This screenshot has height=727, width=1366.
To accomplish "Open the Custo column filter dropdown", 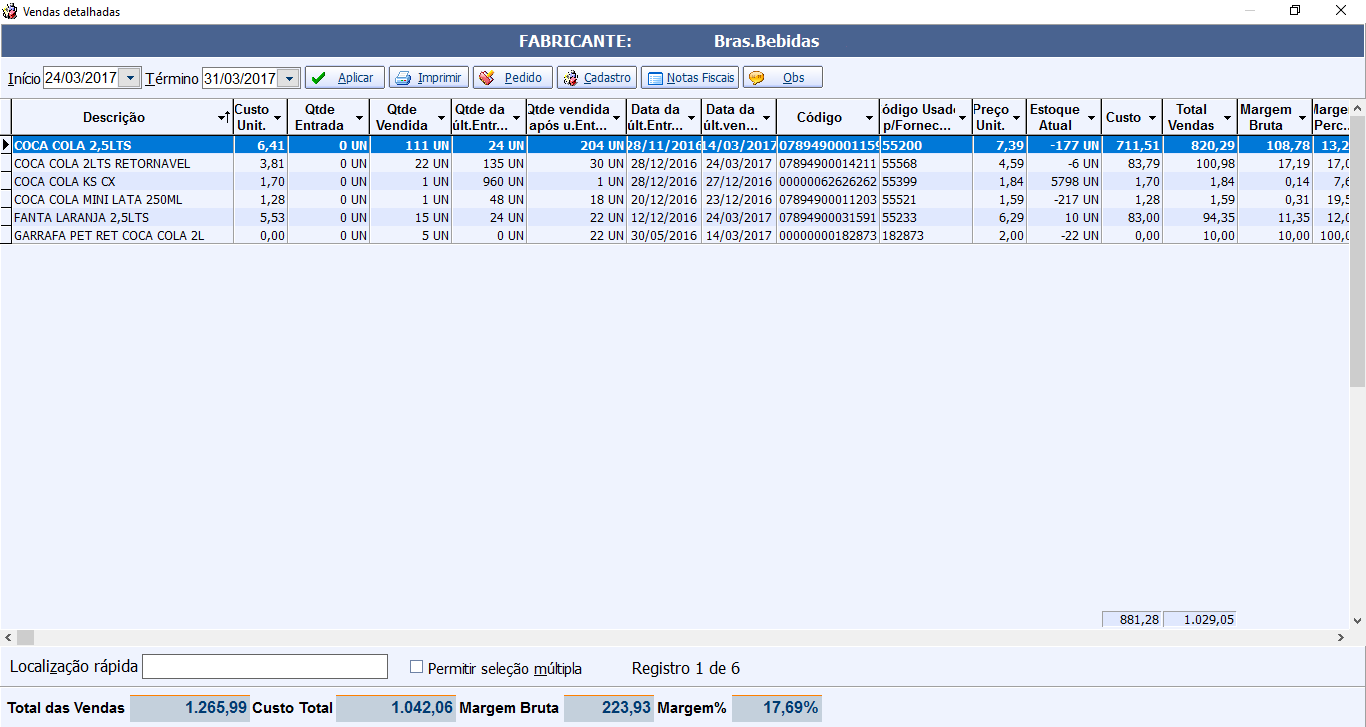I will coord(1153,118).
